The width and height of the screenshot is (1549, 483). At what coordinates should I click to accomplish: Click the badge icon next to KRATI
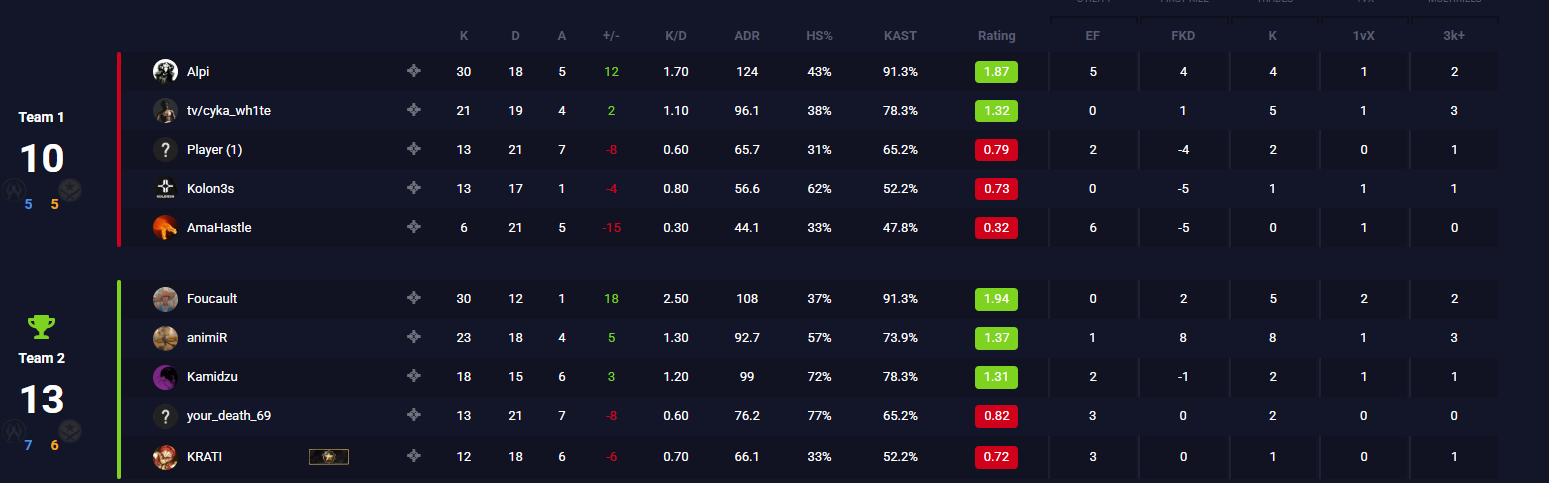[329, 457]
